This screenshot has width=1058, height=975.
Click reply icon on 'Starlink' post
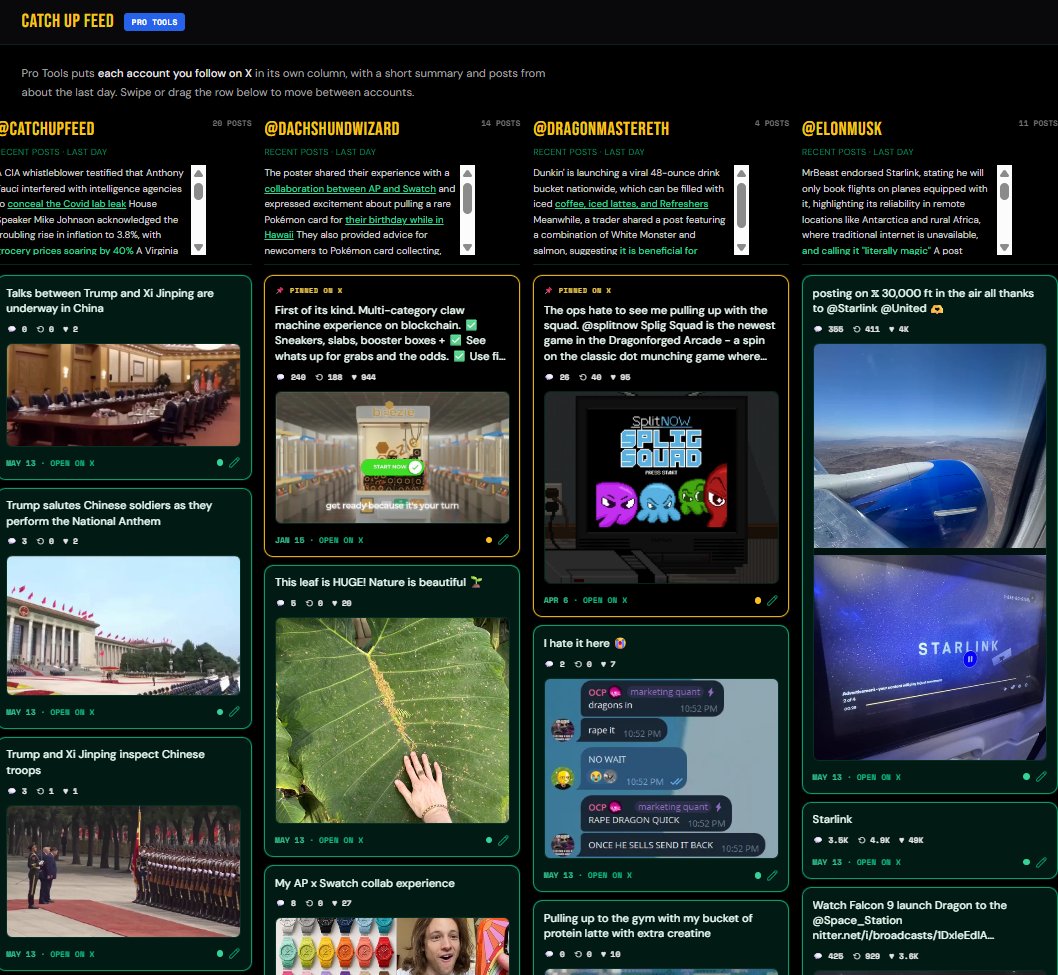(x=818, y=840)
